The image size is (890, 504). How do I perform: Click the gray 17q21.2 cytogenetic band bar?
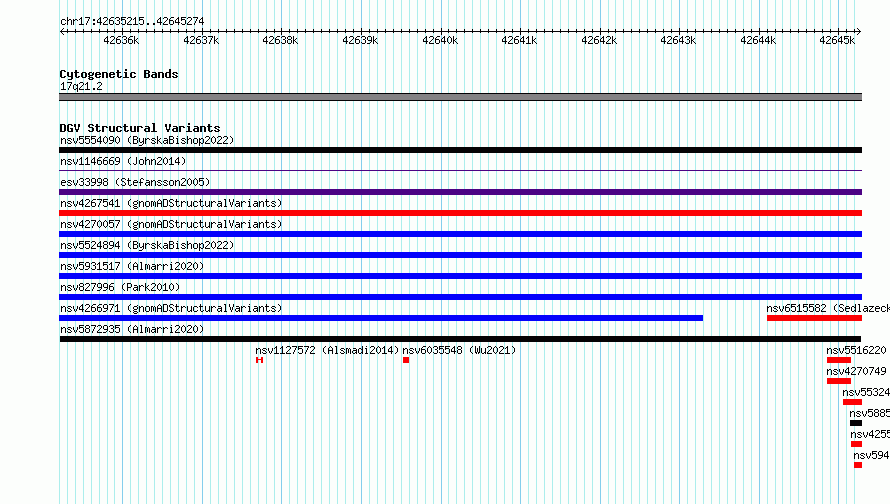[460, 97]
